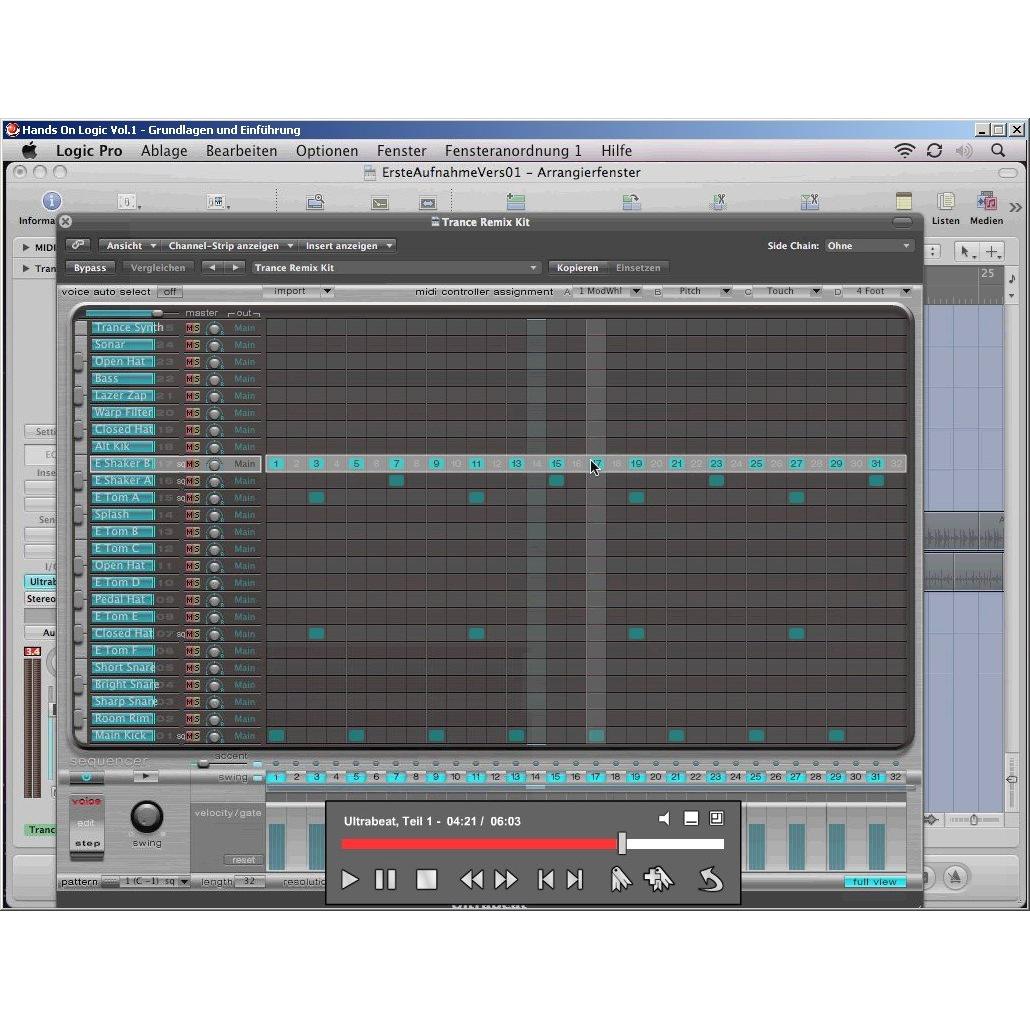Open Insert anzeigen dropdown
Screen dimensions: 1030x1030
coord(347,246)
